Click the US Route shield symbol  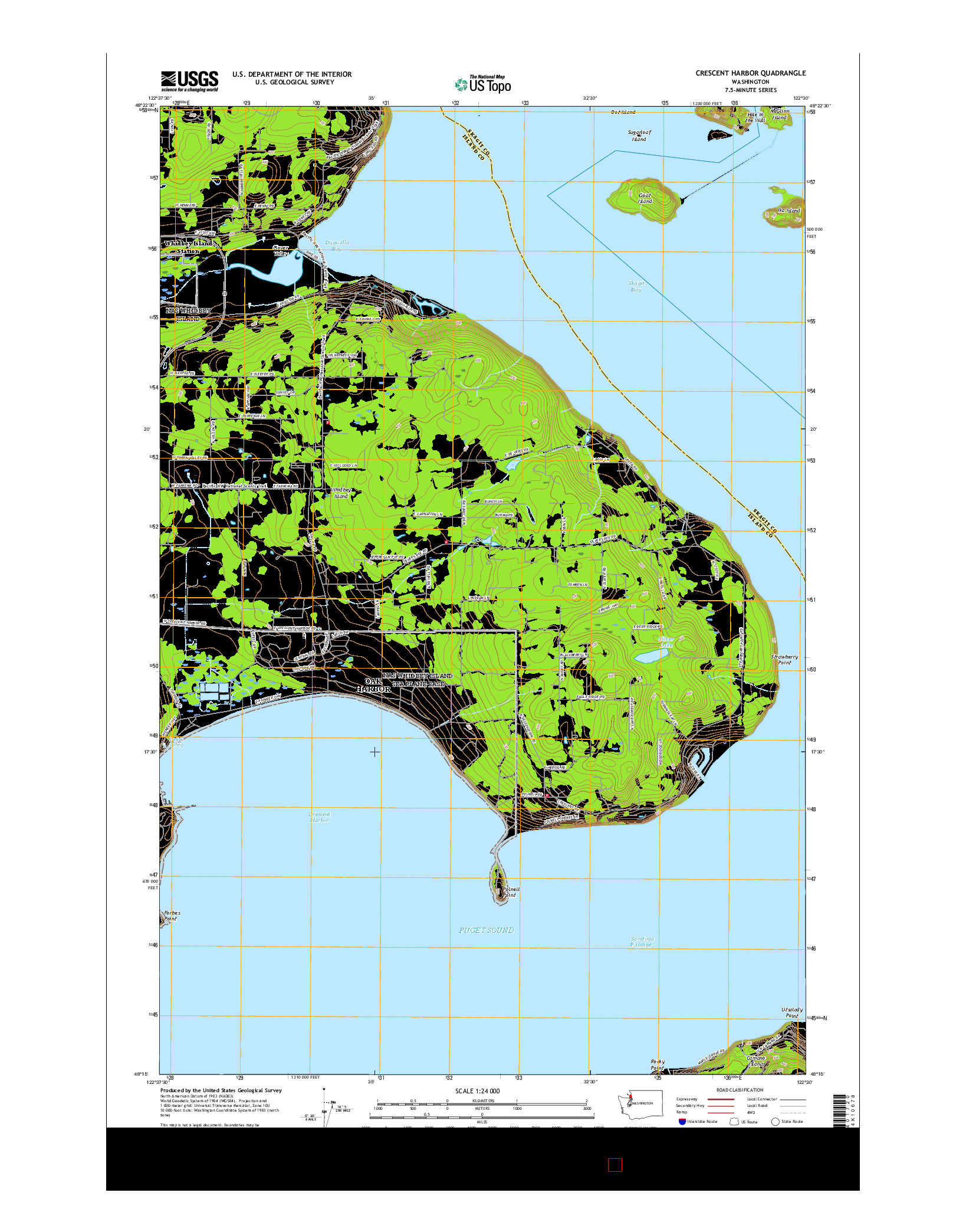(734, 1122)
